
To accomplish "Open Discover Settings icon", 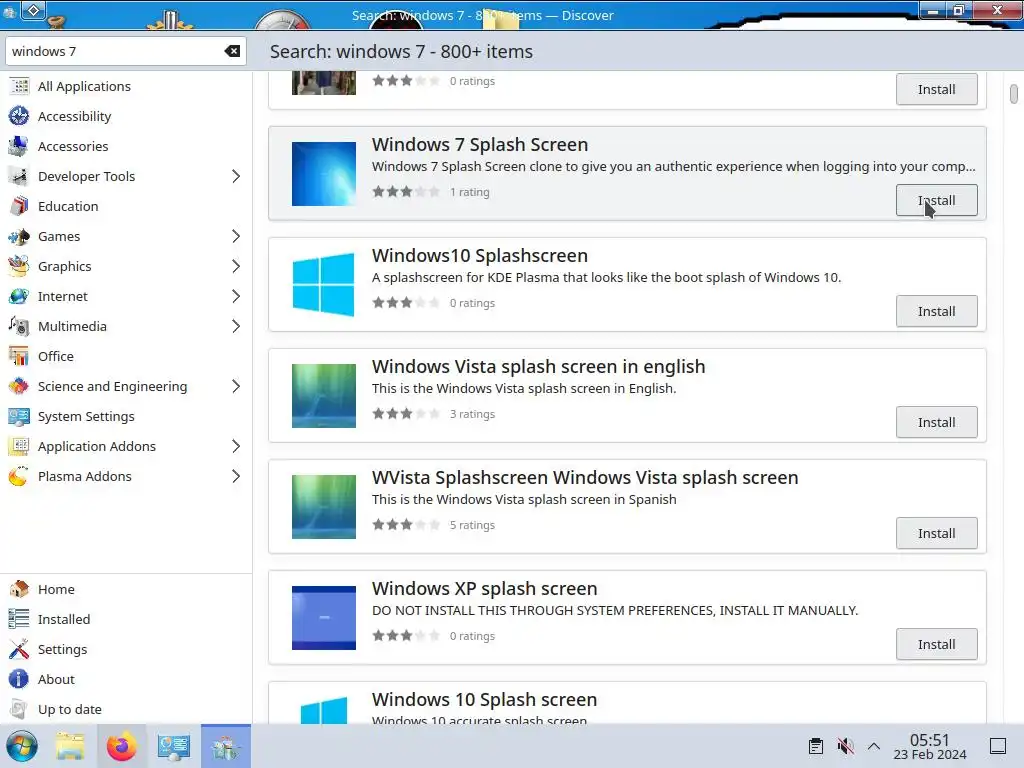I will [19, 649].
